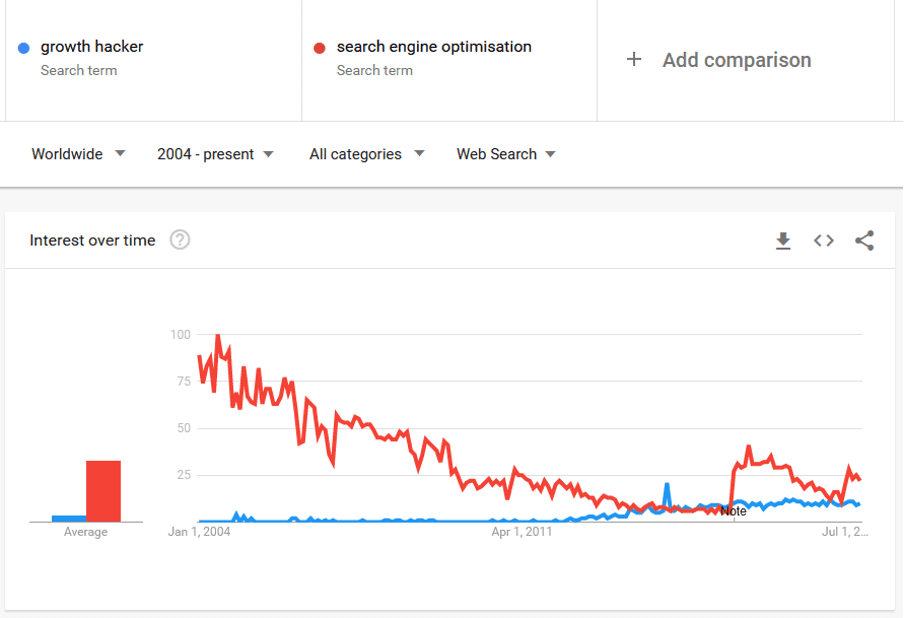This screenshot has width=904, height=618.
Task: Open help for Interest over time
Action: (180, 239)
